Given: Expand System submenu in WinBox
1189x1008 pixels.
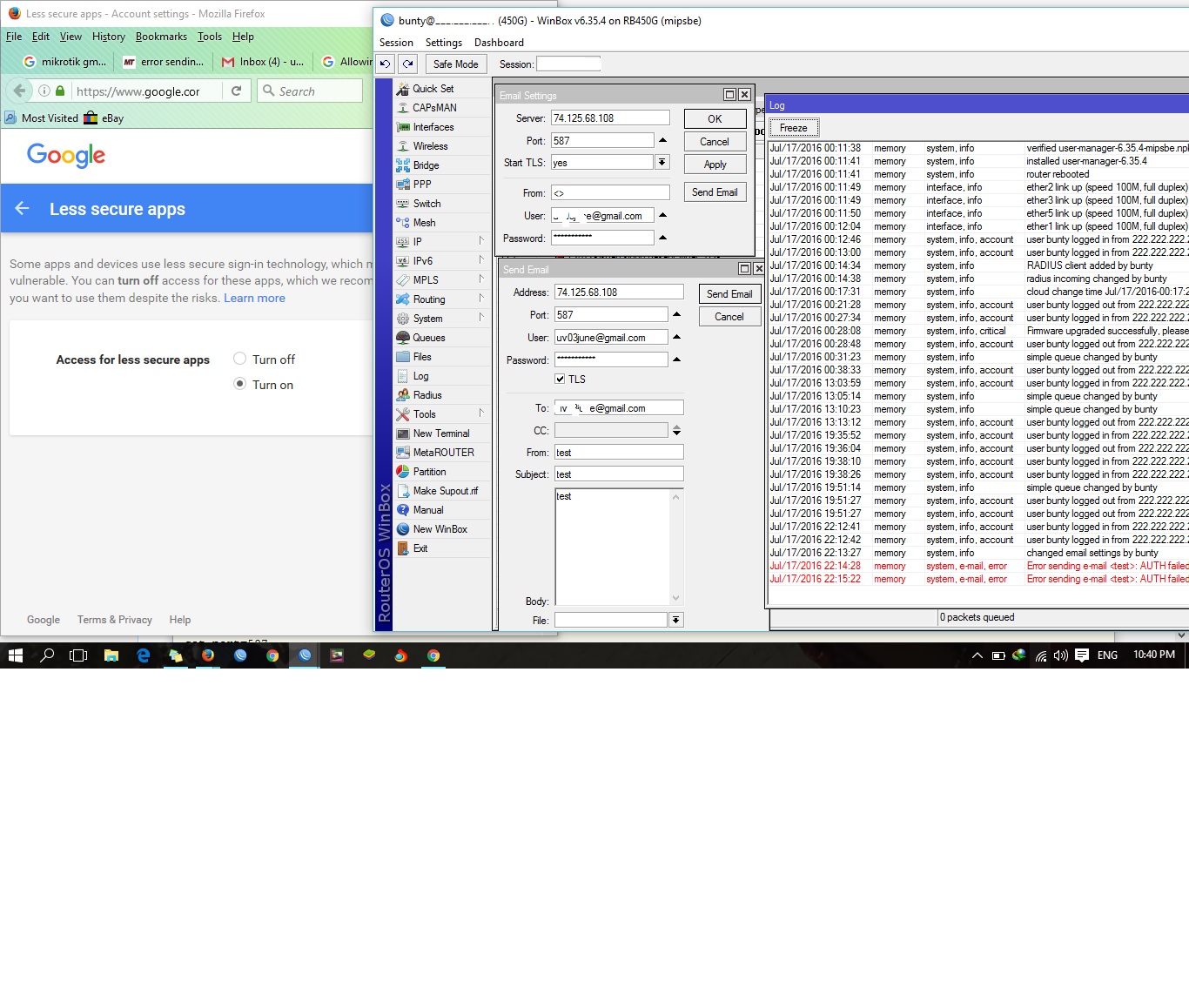Looking at the screenshot, I should (x=481, y=318).
